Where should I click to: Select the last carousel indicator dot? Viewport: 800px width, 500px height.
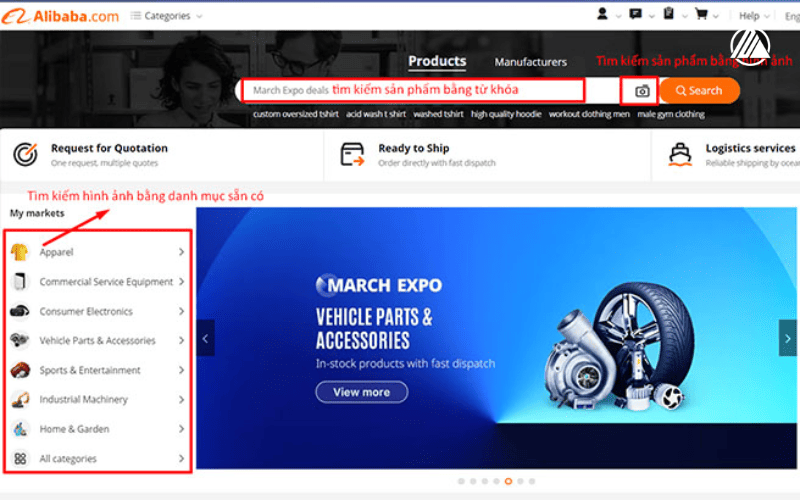(x=532, y=481)
